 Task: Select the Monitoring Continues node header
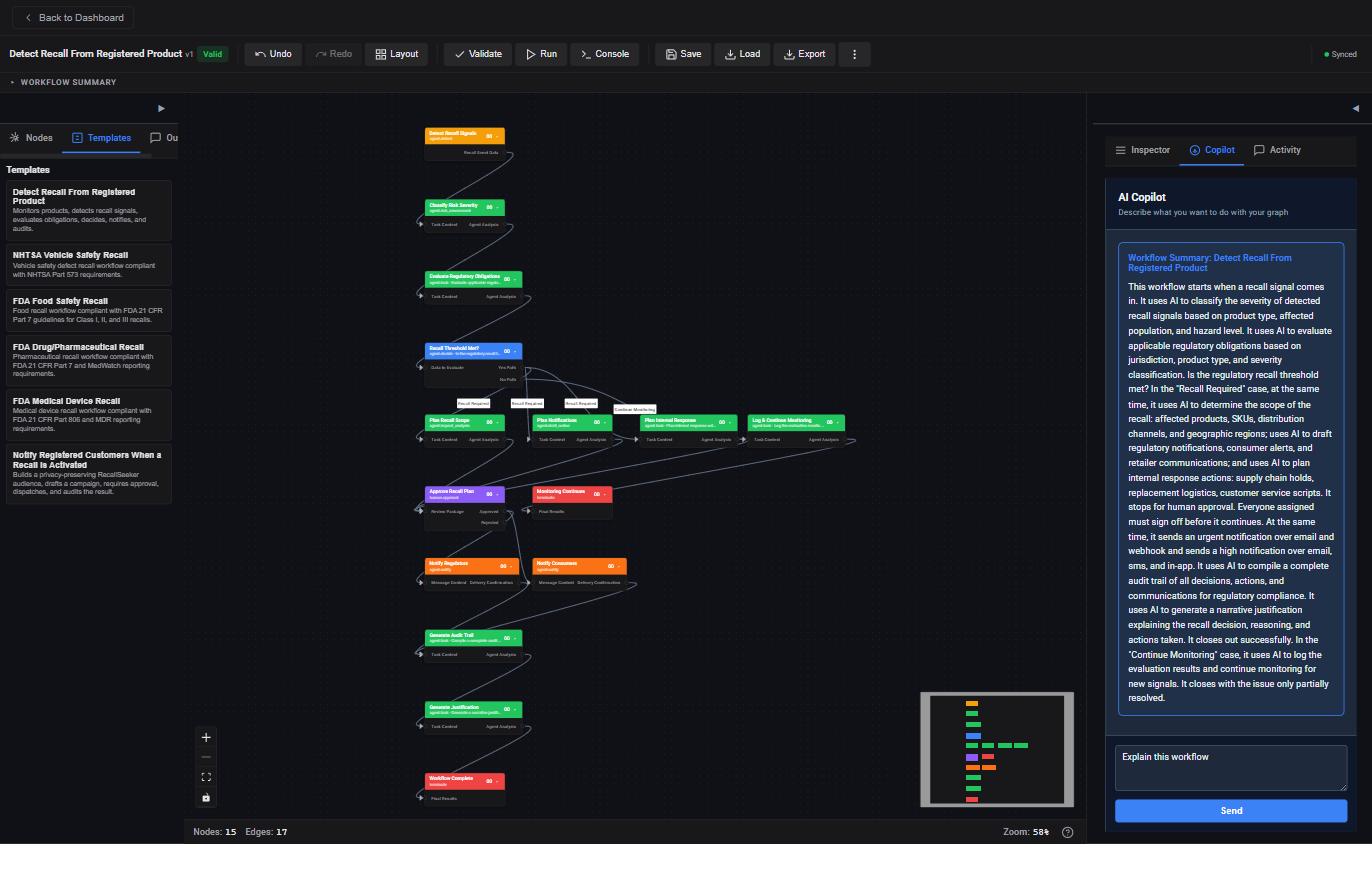[572, 494]
